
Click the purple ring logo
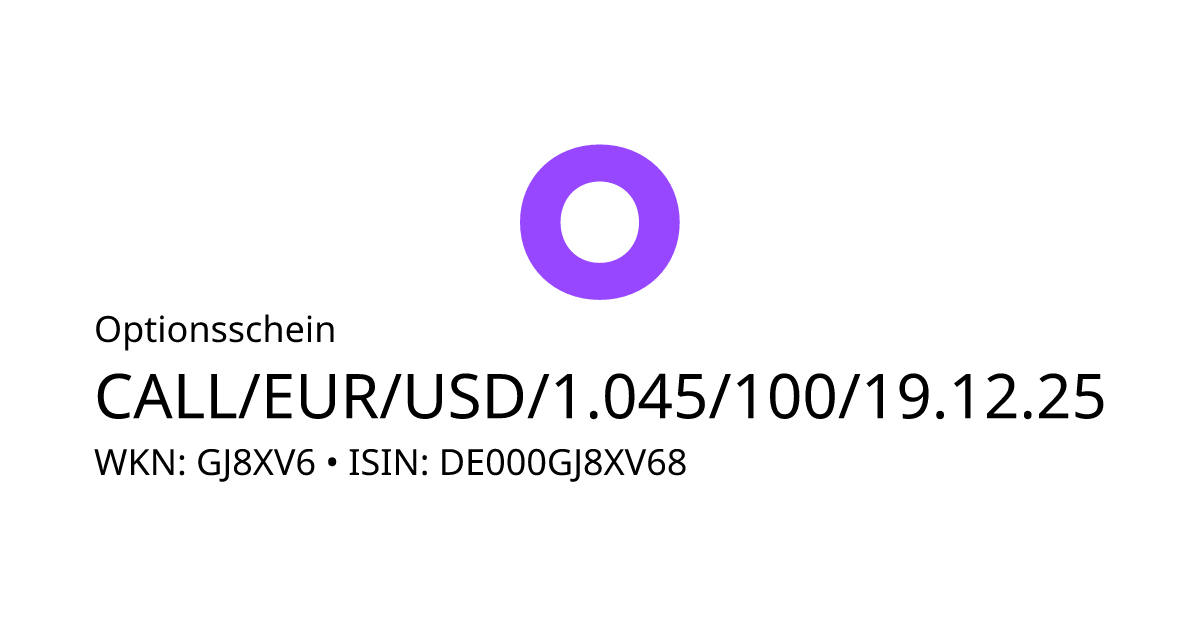(600, 221)
